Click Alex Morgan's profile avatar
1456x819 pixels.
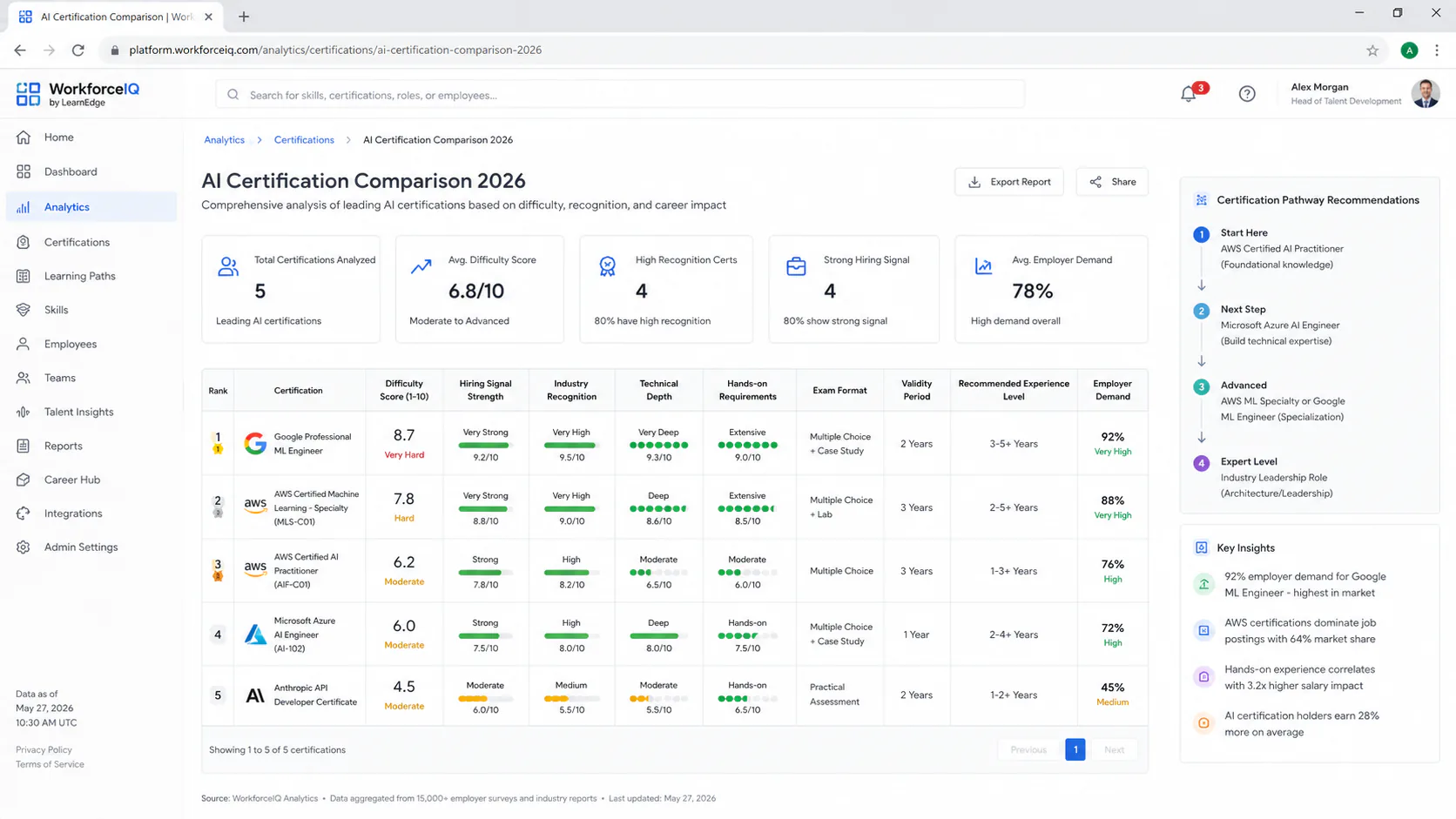pyautogui.click(x=1426, y=93)
